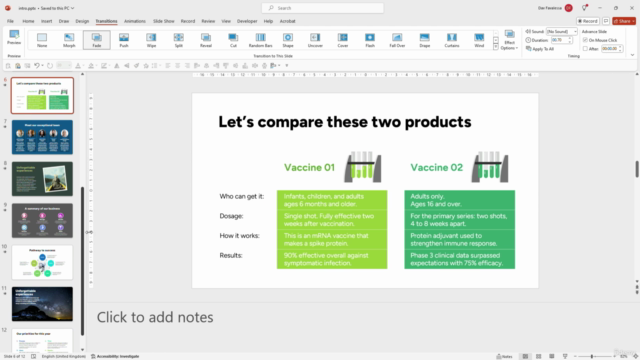Switch to Slide Sorter view

coord(538,356)
